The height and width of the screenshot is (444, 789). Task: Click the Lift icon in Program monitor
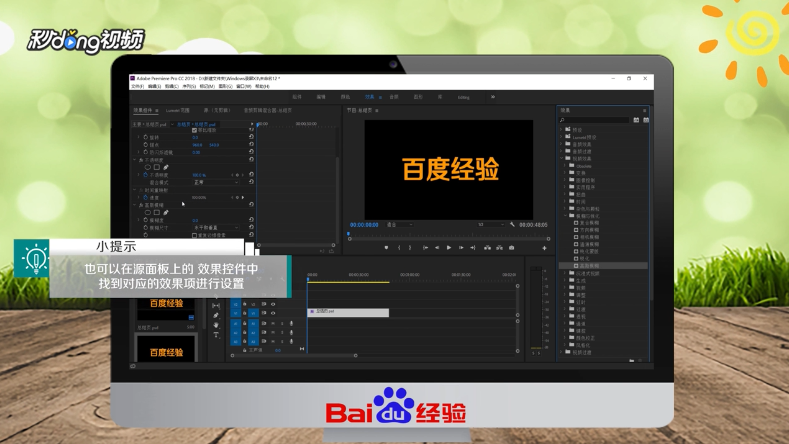487,248
